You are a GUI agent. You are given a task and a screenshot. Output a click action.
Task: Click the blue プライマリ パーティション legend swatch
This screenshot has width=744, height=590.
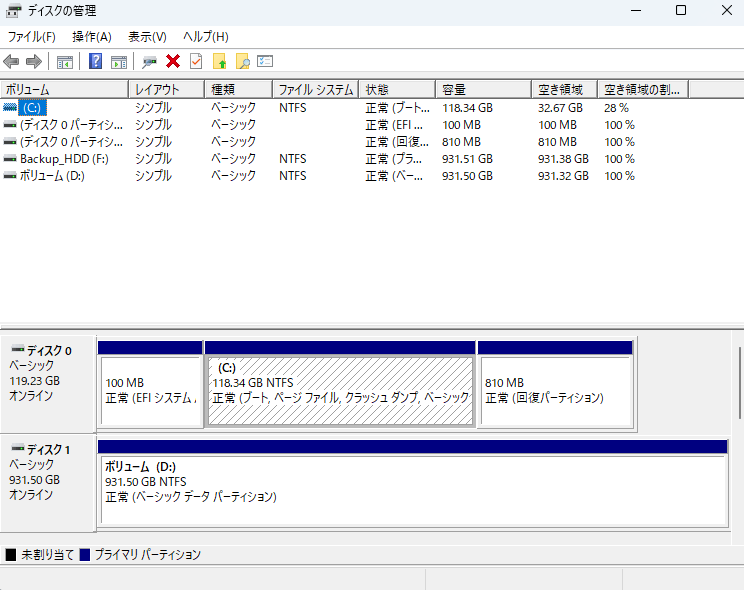click(x=85, y=554)
